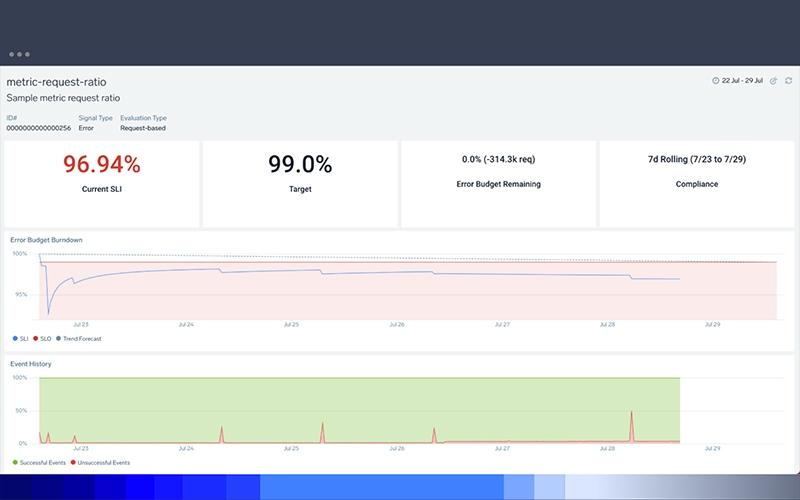This screenshot has height=500, width=800.
Task: Click the Sample metric request ratio subtitle
Action: tap(63, 98)
